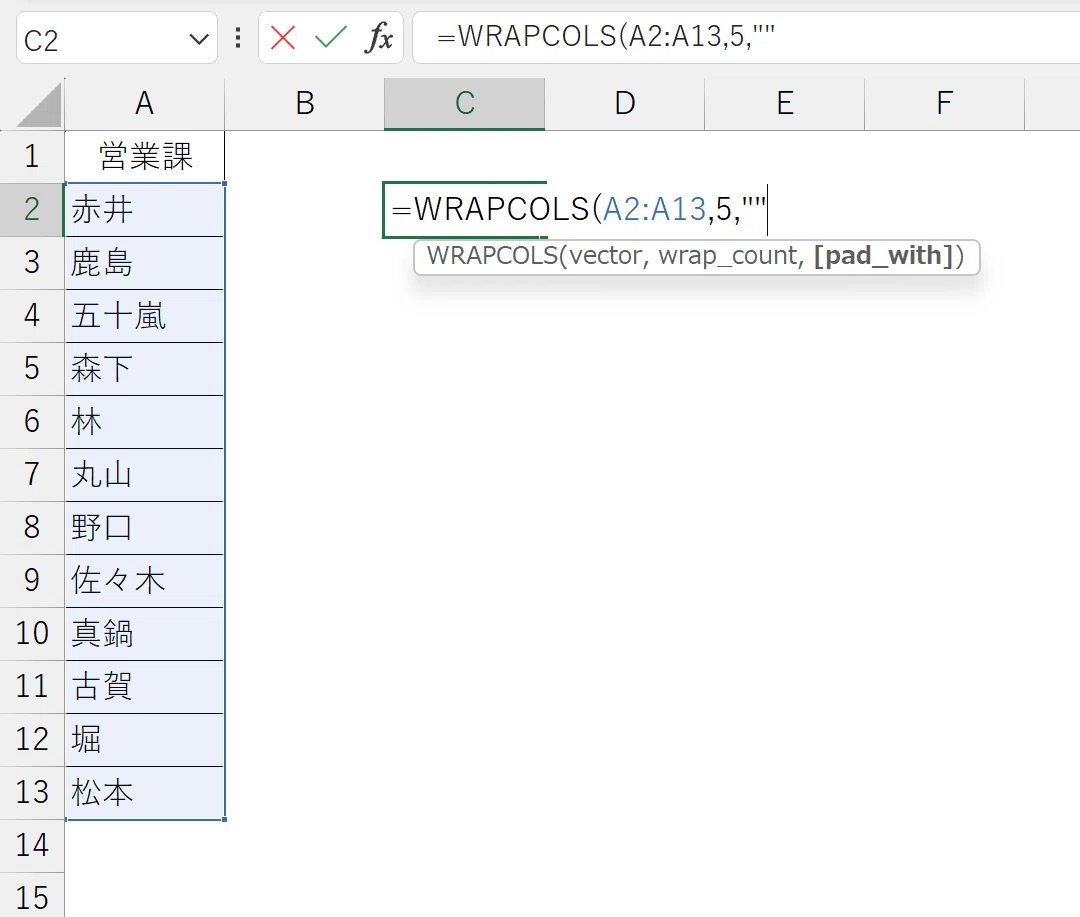Select column F header
The image size is (1080, 917).
coord(944,104)
